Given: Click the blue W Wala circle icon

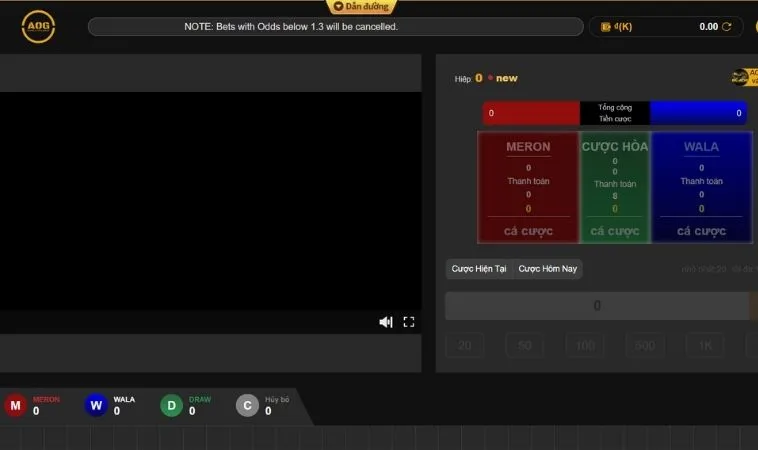Looking at the screenshot, I should tap(96, 405).
